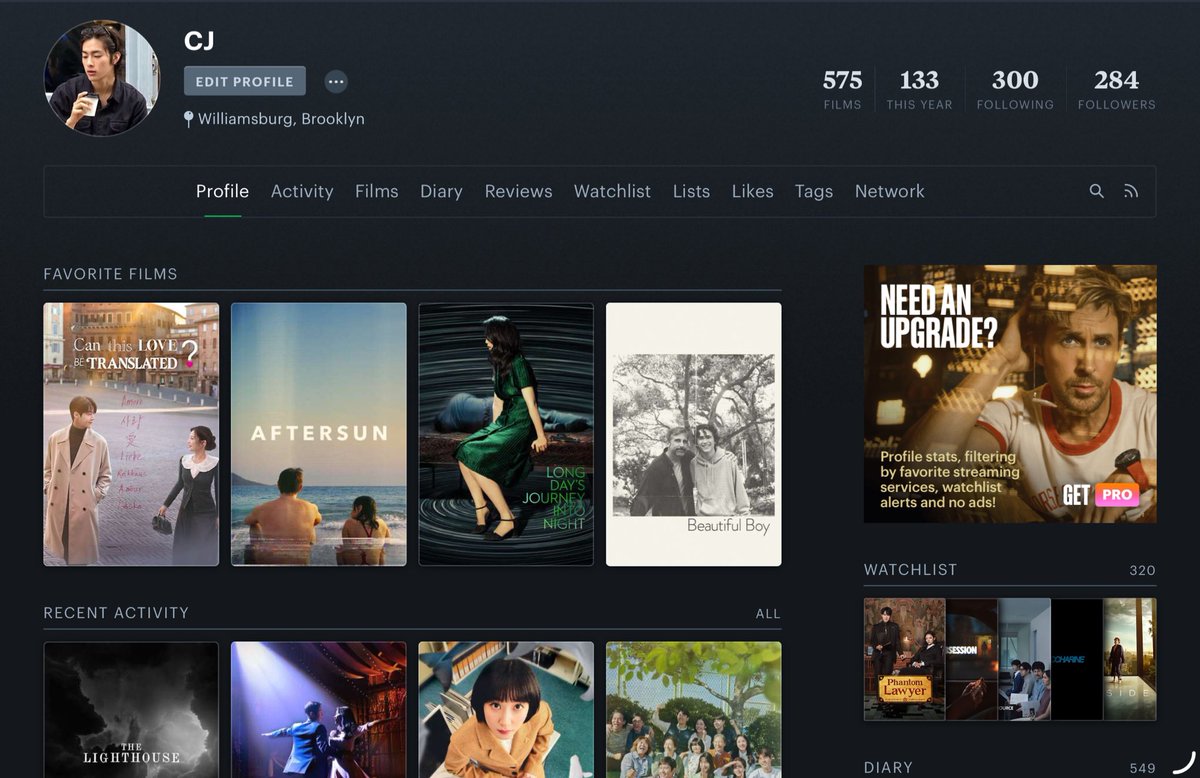Open Can This Love Be Translated poster
The height and width of the screenshot is (778, 1200).
click(x=131, y=434)
